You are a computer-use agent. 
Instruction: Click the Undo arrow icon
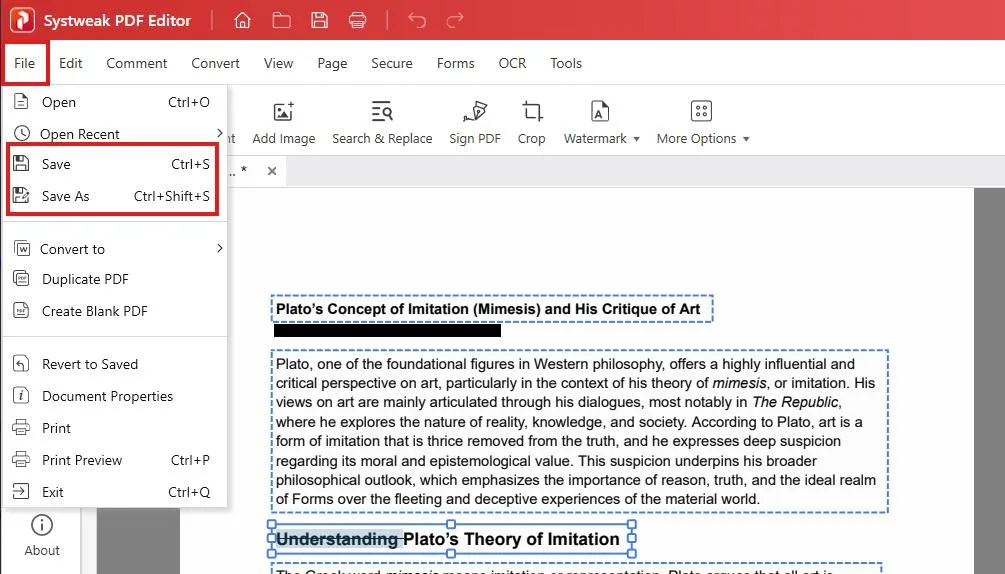[x=417, y=20]
